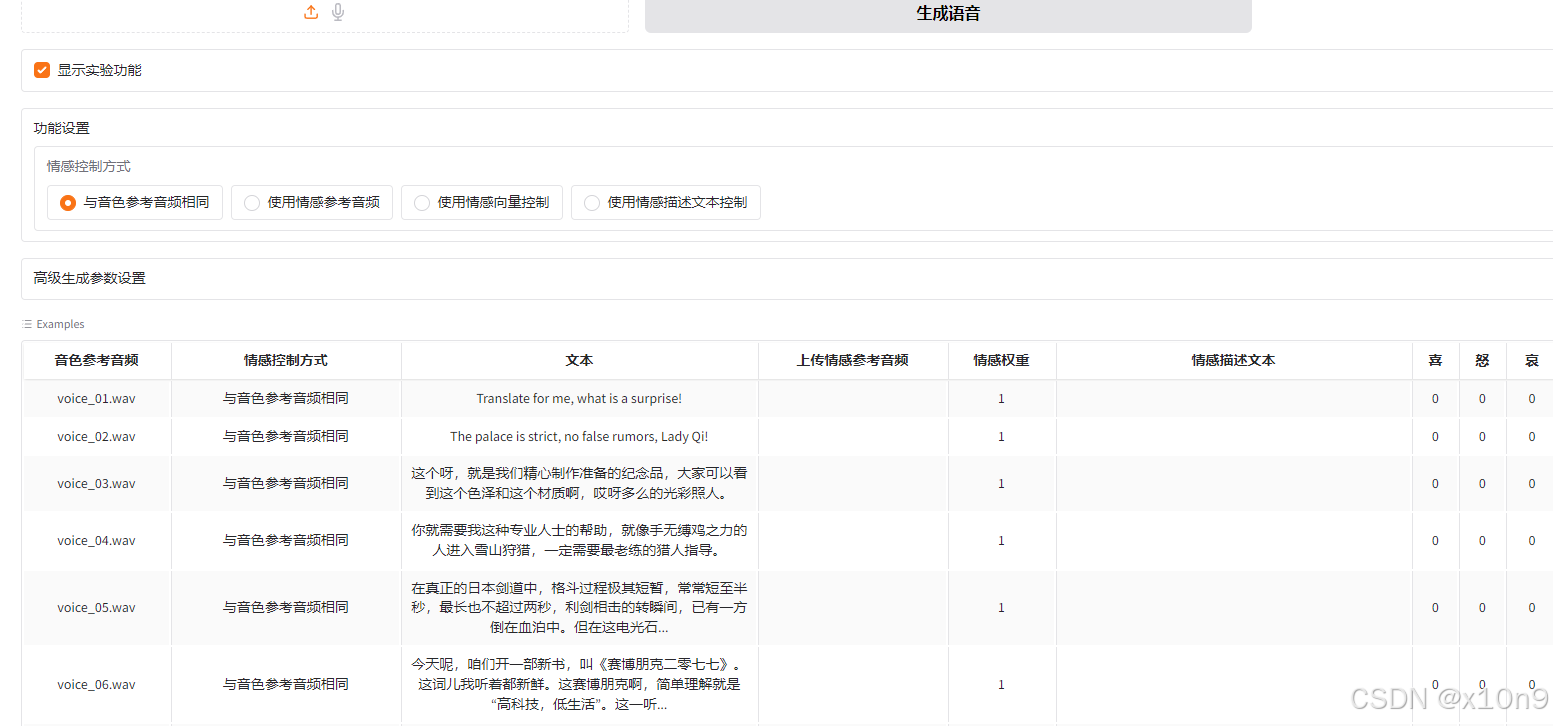Select the voice_05.wav kendo example row

[579, 607]
